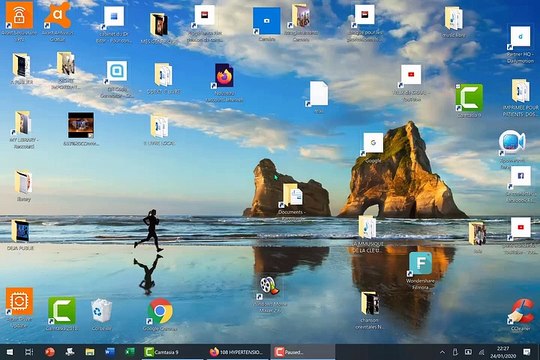Open the Facebook shortcut on the desktop
This screenshot has height=360, width=540.
click(520, 176)
